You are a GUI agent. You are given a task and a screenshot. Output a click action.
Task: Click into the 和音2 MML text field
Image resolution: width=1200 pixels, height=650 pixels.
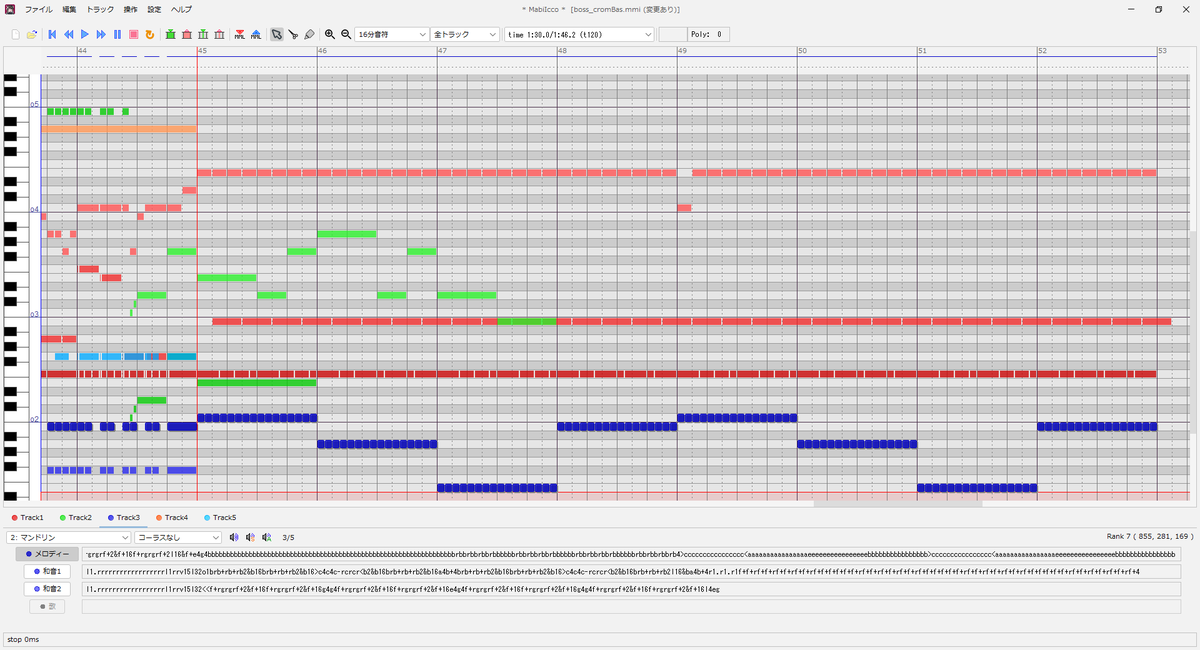coord(631,589)
